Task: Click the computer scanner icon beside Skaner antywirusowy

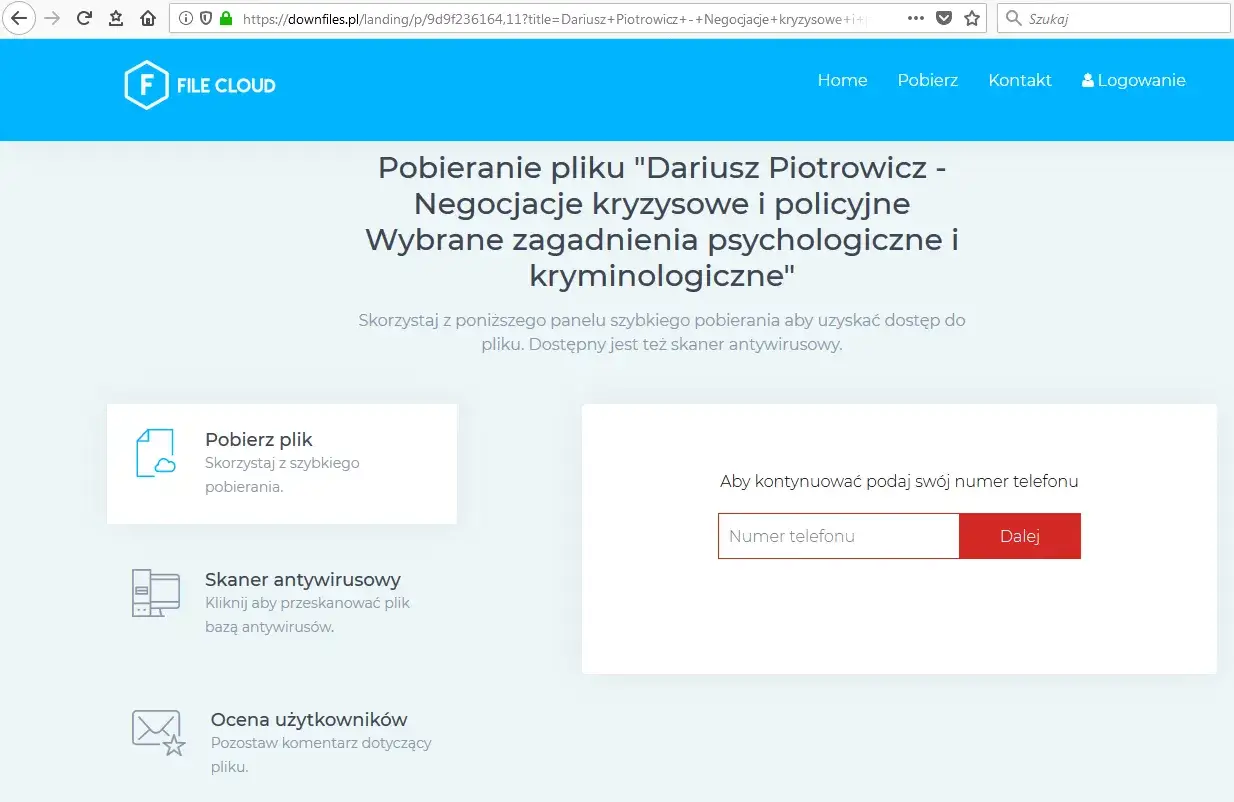Action: click(155, 592)
